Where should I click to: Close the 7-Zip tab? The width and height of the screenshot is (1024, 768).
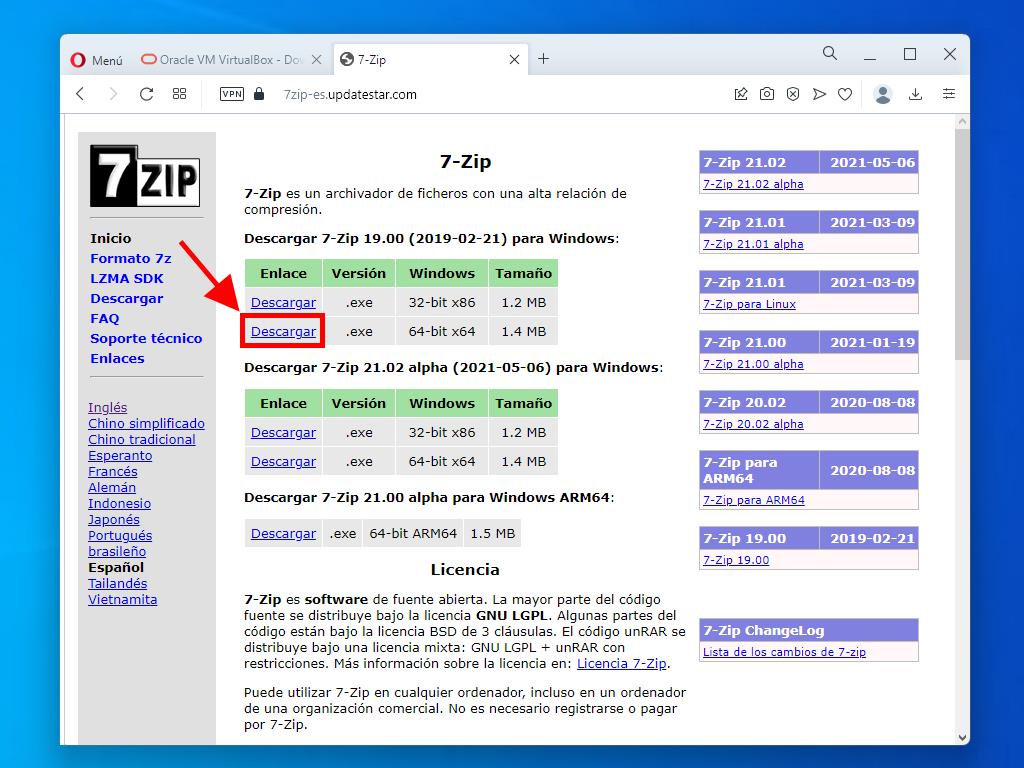tap(515, 59)
